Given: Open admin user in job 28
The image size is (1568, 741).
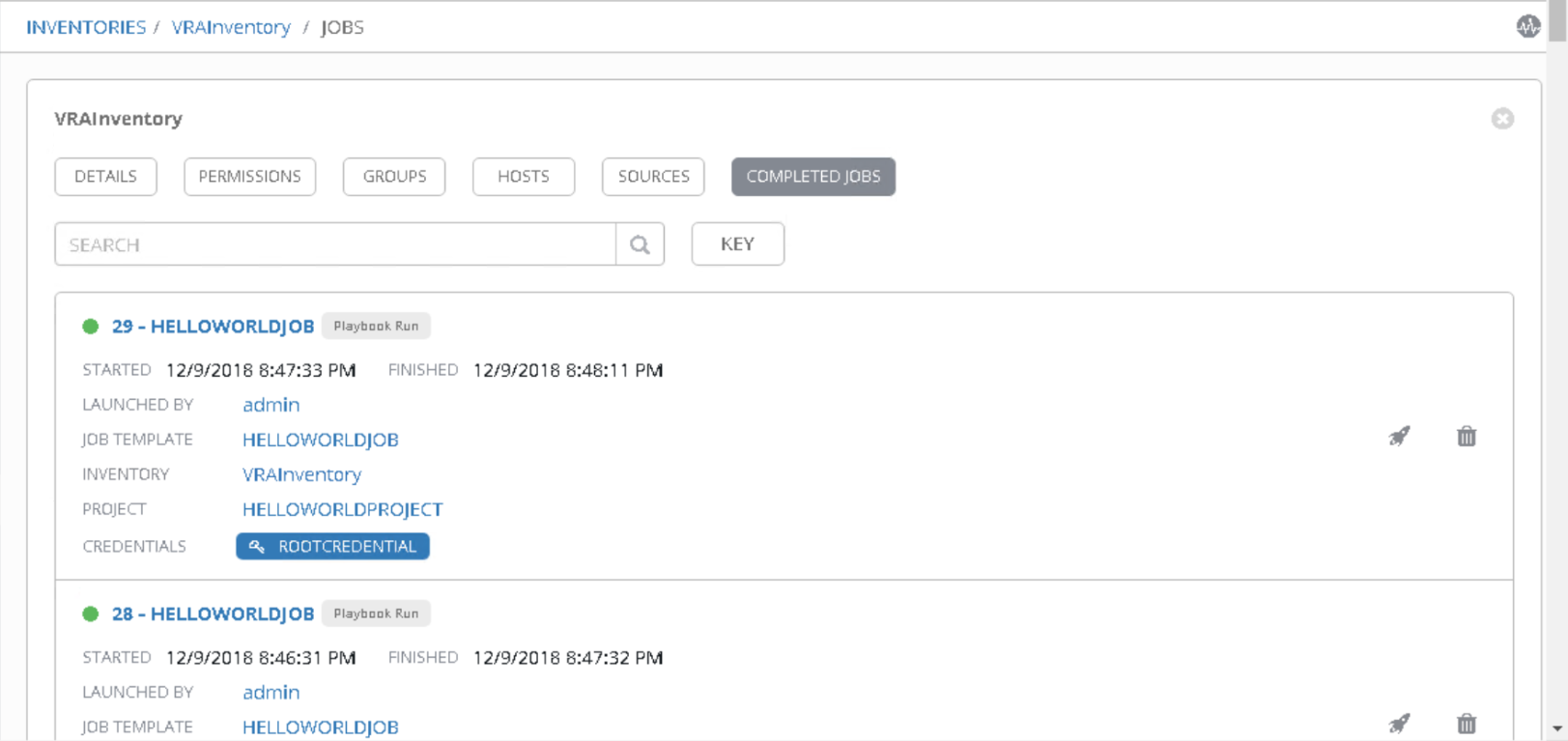Looking at the screenshot, I should click(271, 692).
